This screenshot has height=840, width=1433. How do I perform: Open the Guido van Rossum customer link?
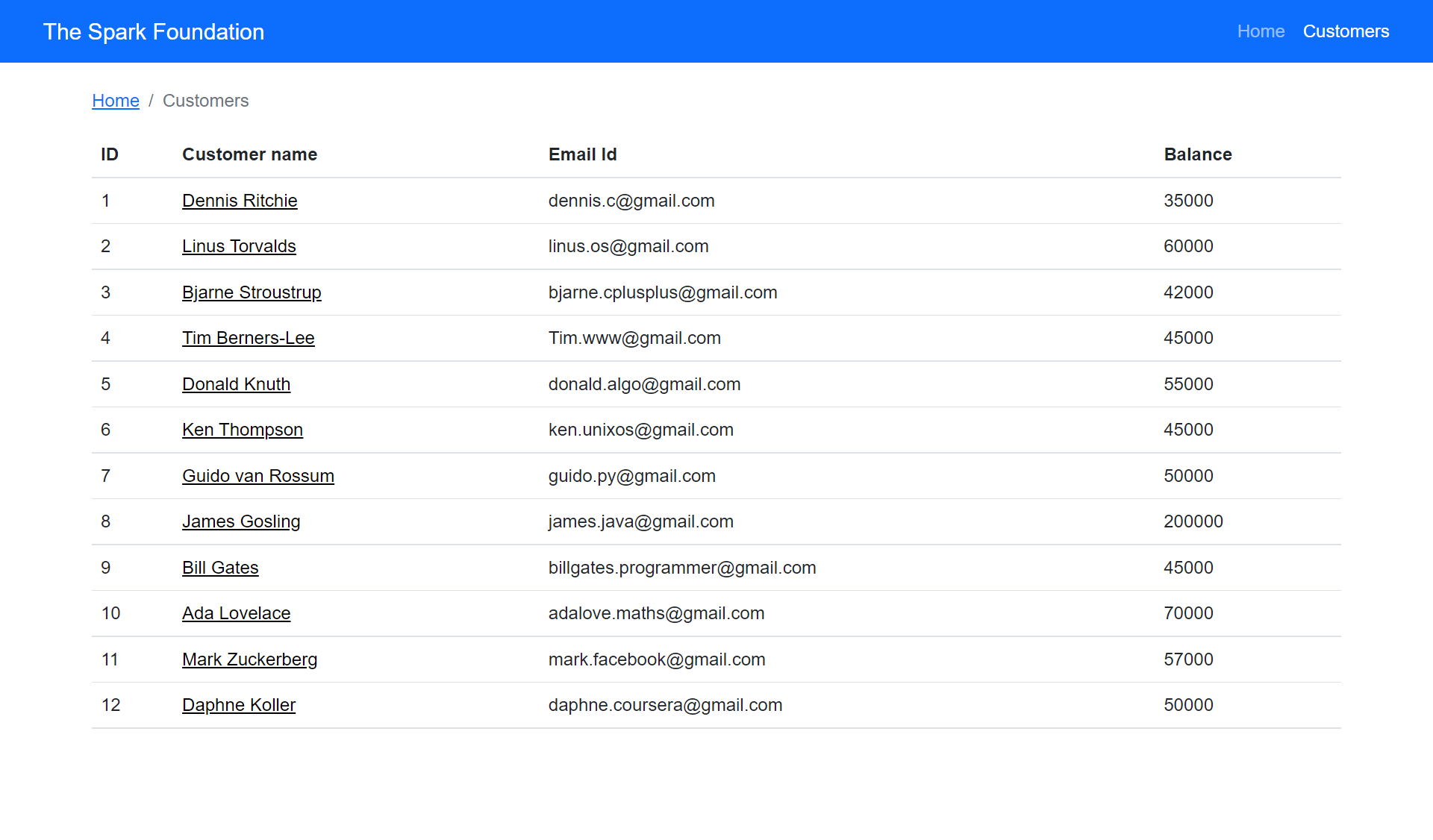click(257, 476)
